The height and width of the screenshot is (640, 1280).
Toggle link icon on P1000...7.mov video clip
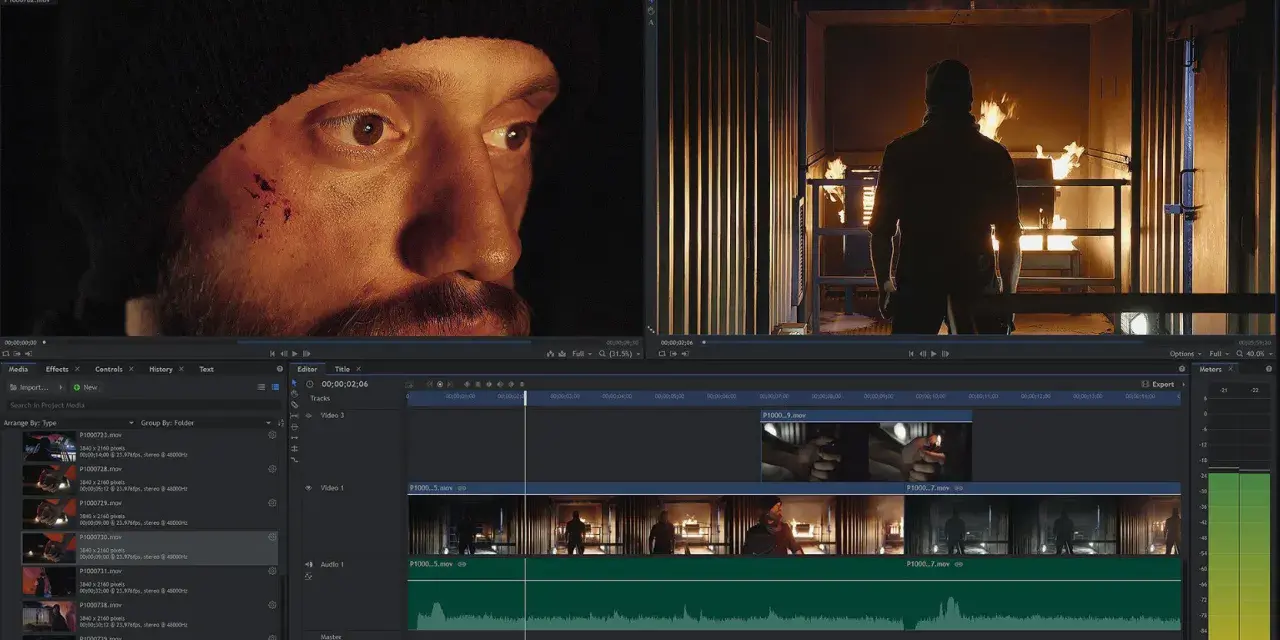958,488
